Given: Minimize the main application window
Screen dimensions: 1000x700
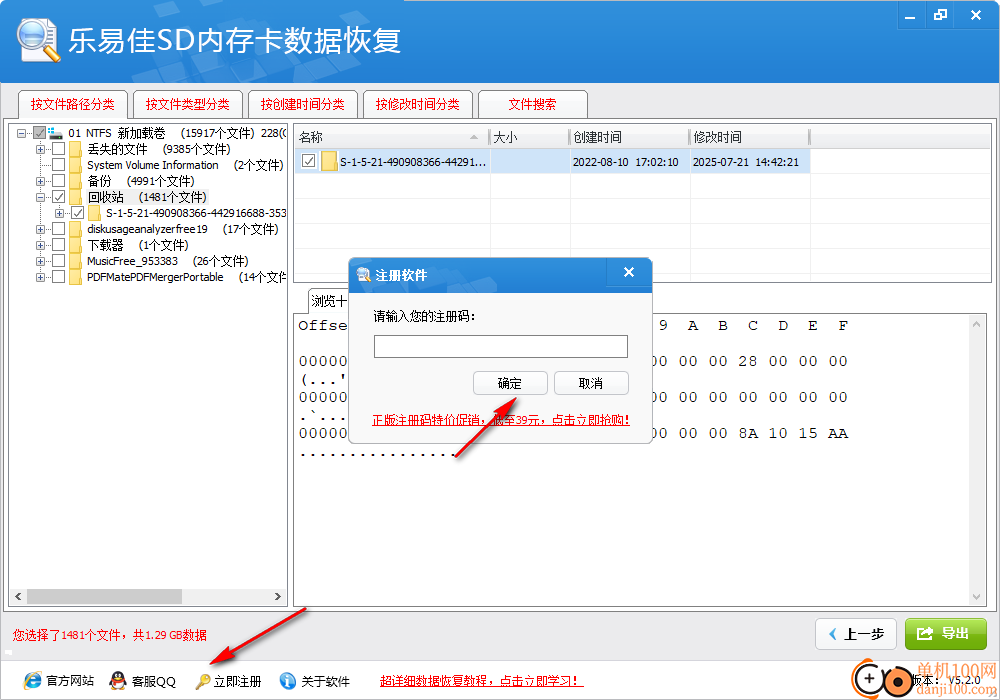Looking at the screenshot, I should click(911, 15).
